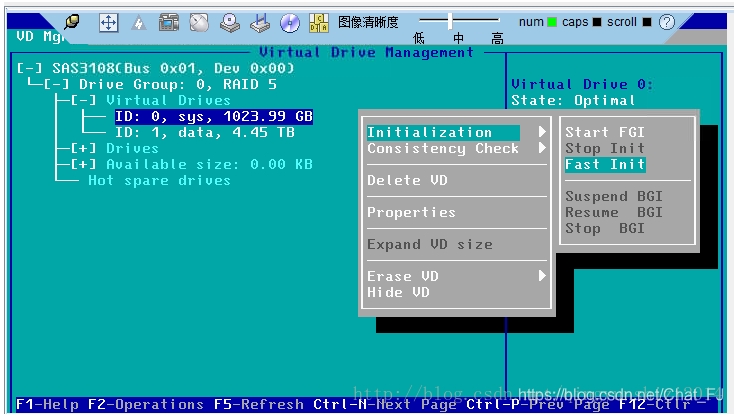
Task: Click Suspend BGI in the submenu
Action: (x=614, y=196)
